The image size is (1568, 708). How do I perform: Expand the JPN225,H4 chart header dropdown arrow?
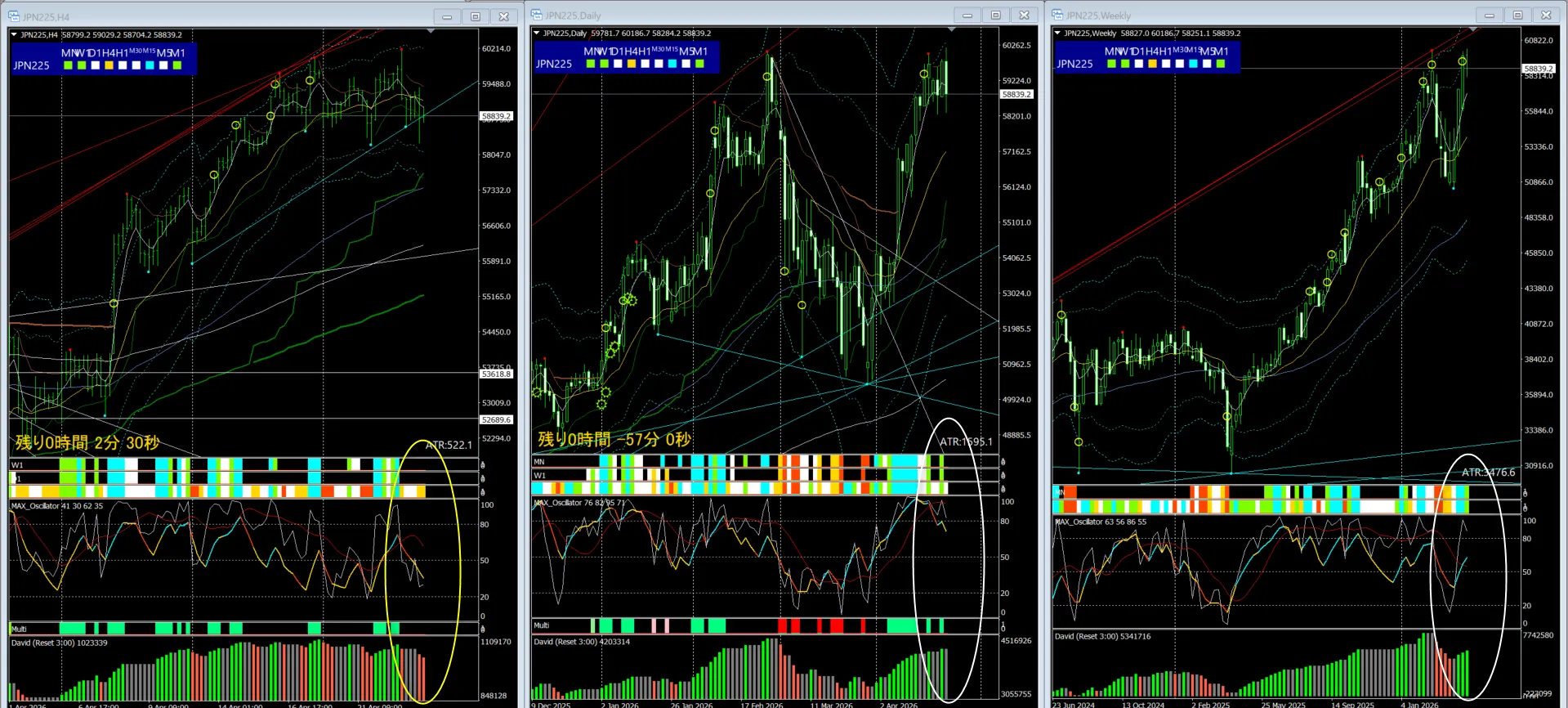14,35
